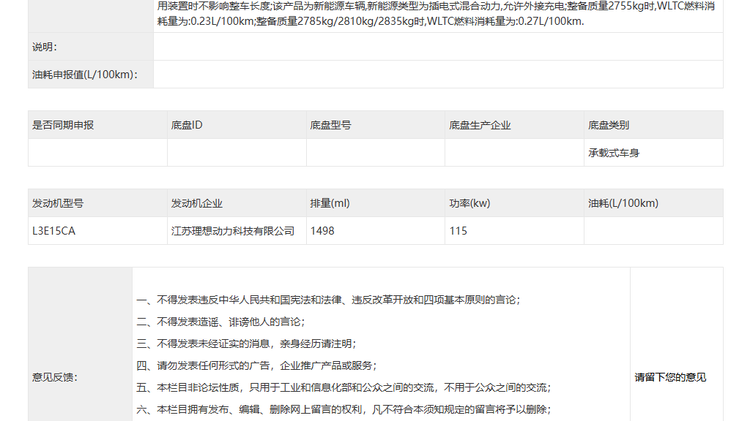Select the 底盘类别 header cell
This screenshot has width=750, height=421.
point(609,125)
